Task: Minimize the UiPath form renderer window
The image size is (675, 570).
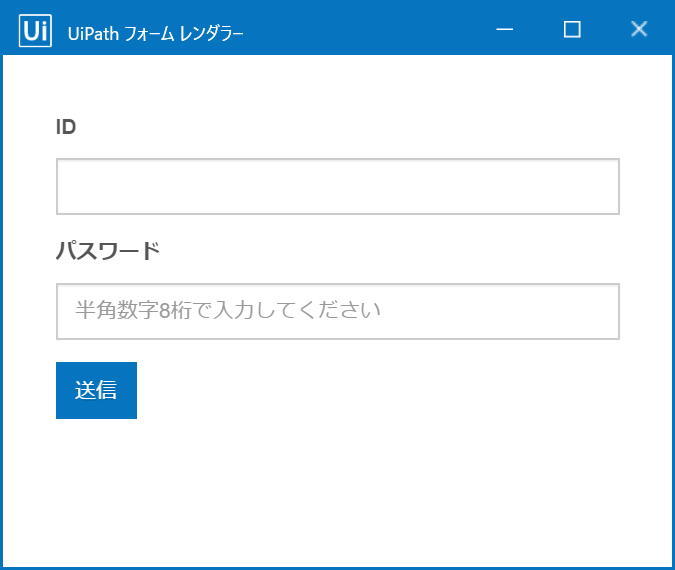Action: [505, 29]
